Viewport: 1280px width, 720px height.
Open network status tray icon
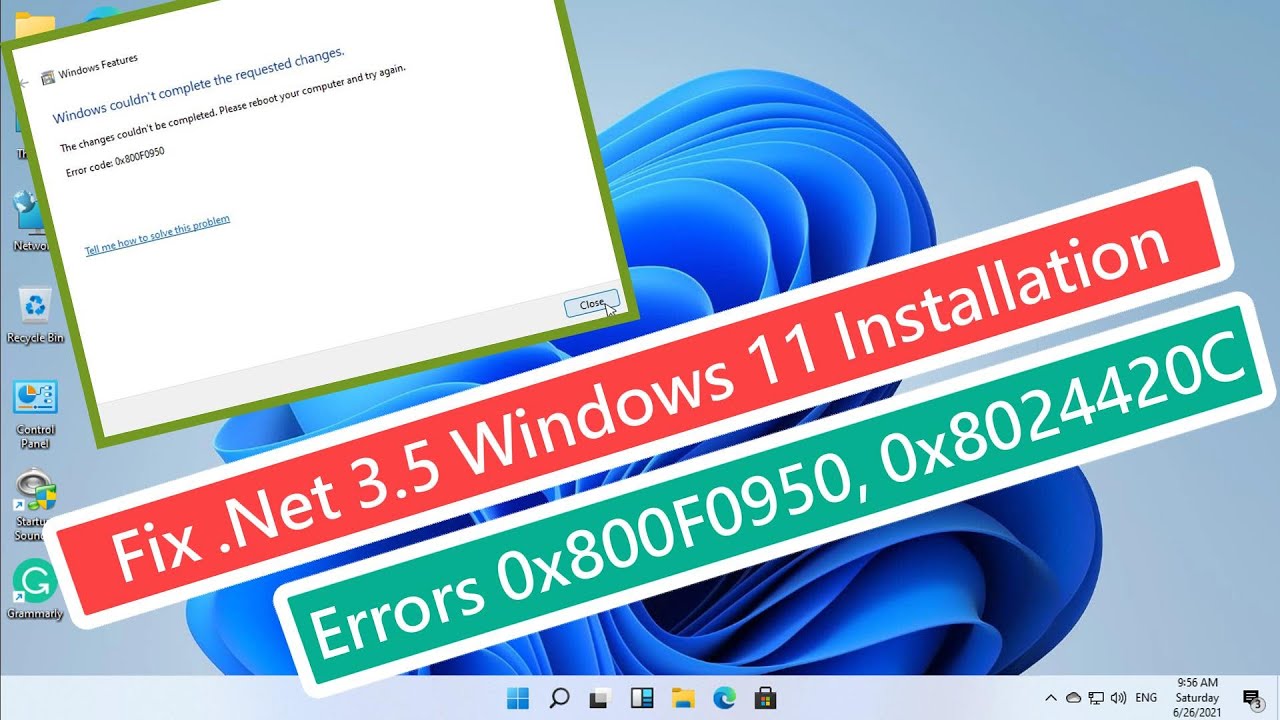coord(1096,698)
